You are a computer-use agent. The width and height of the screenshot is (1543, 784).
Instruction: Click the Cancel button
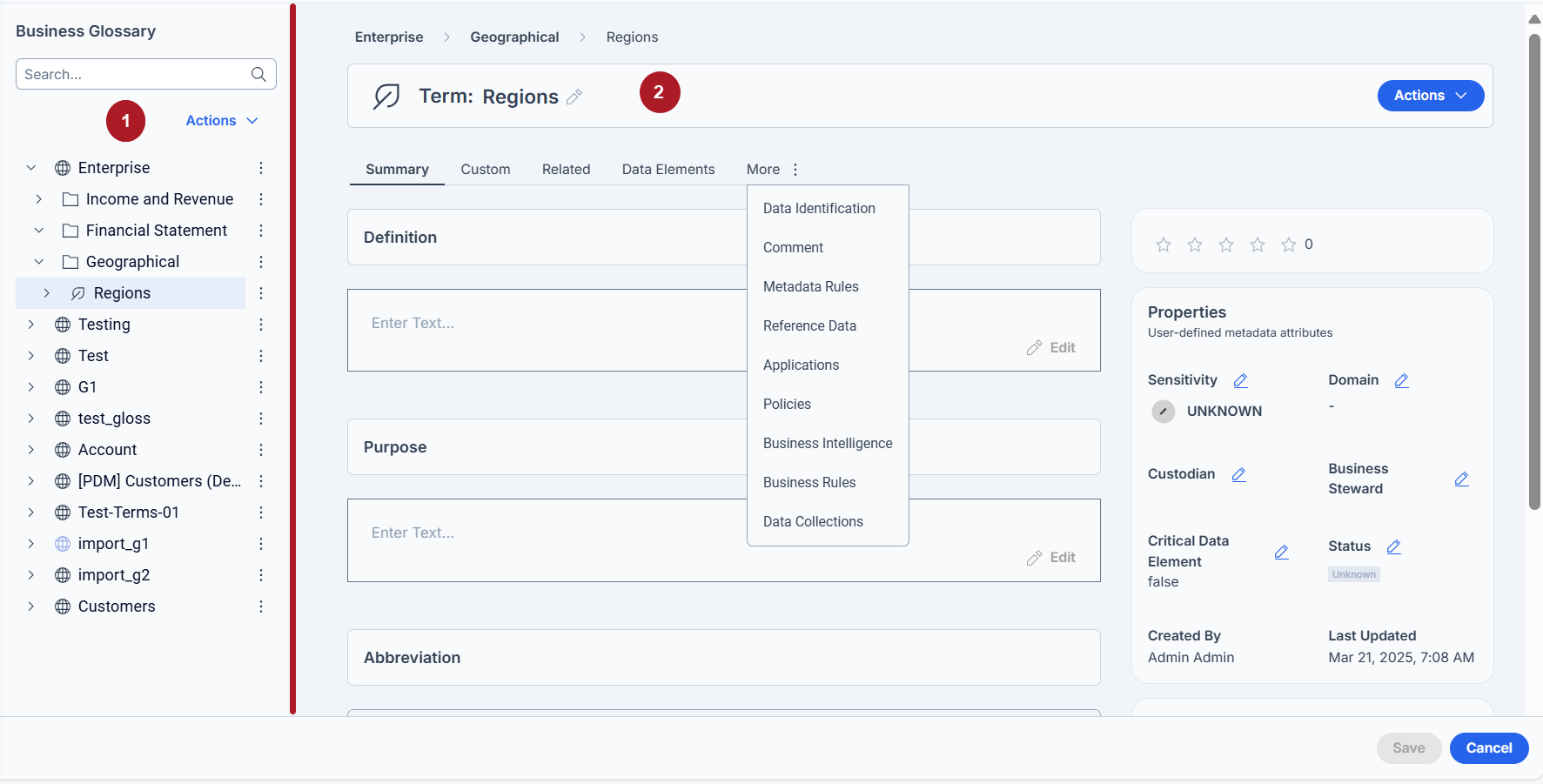coord(1489,748)
